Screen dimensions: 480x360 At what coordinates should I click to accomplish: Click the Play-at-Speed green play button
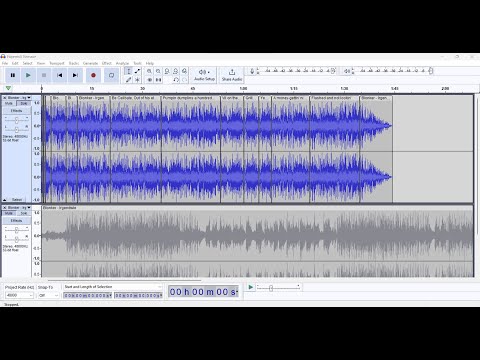[x=251, y=287]
